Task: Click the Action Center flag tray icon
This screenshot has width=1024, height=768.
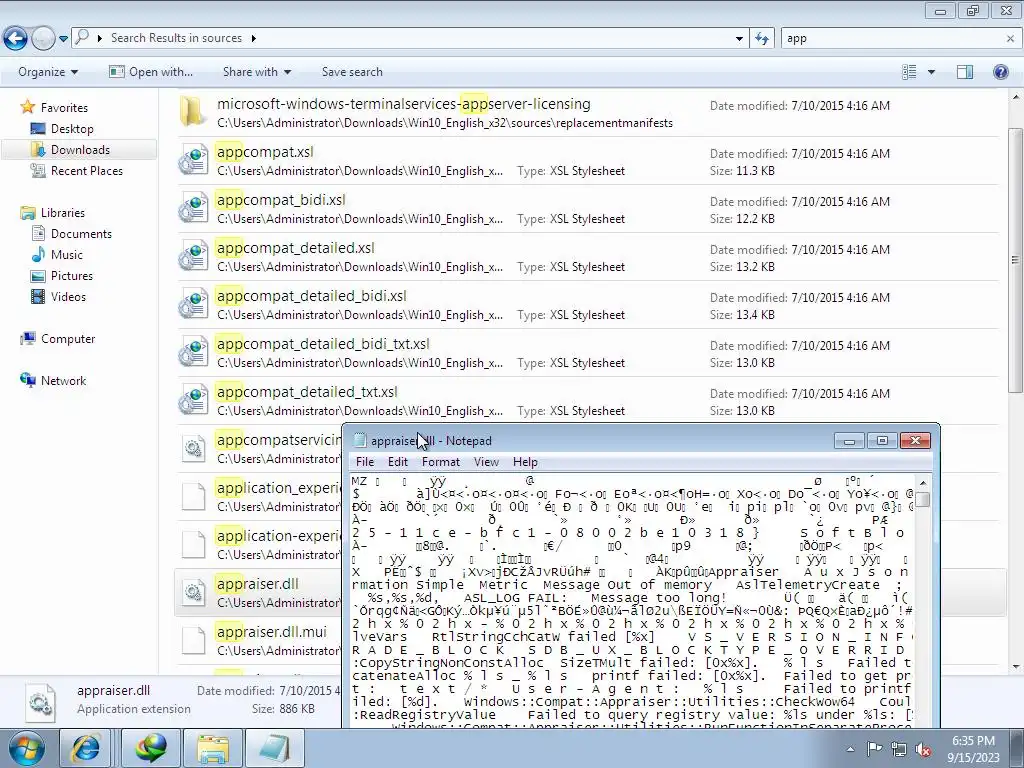Action: tap(874, 749)
